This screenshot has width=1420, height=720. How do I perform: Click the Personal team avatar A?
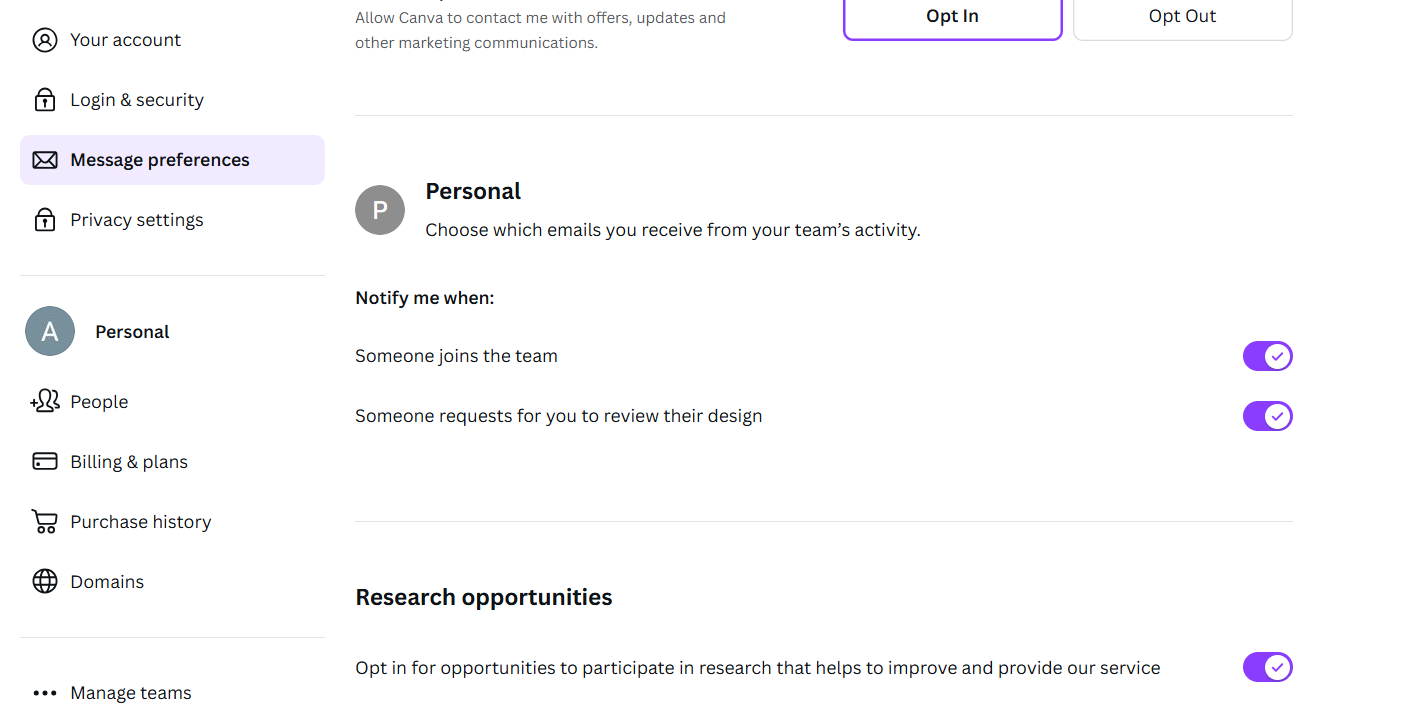pos(50,331)
